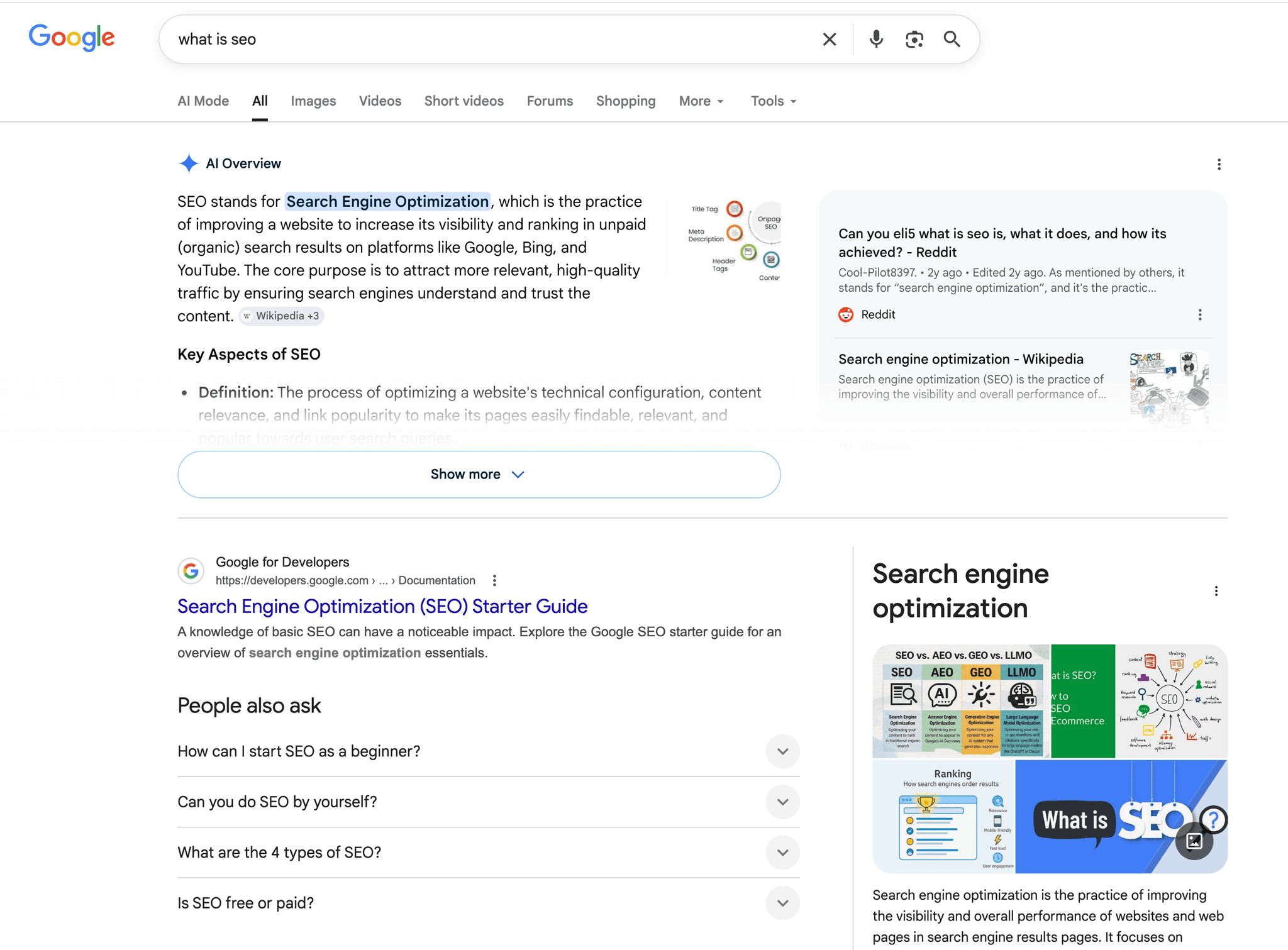Screen dimensions: 1288x950
Task: Start voice search with the microphone icon
Action: [x=876, y=40]
